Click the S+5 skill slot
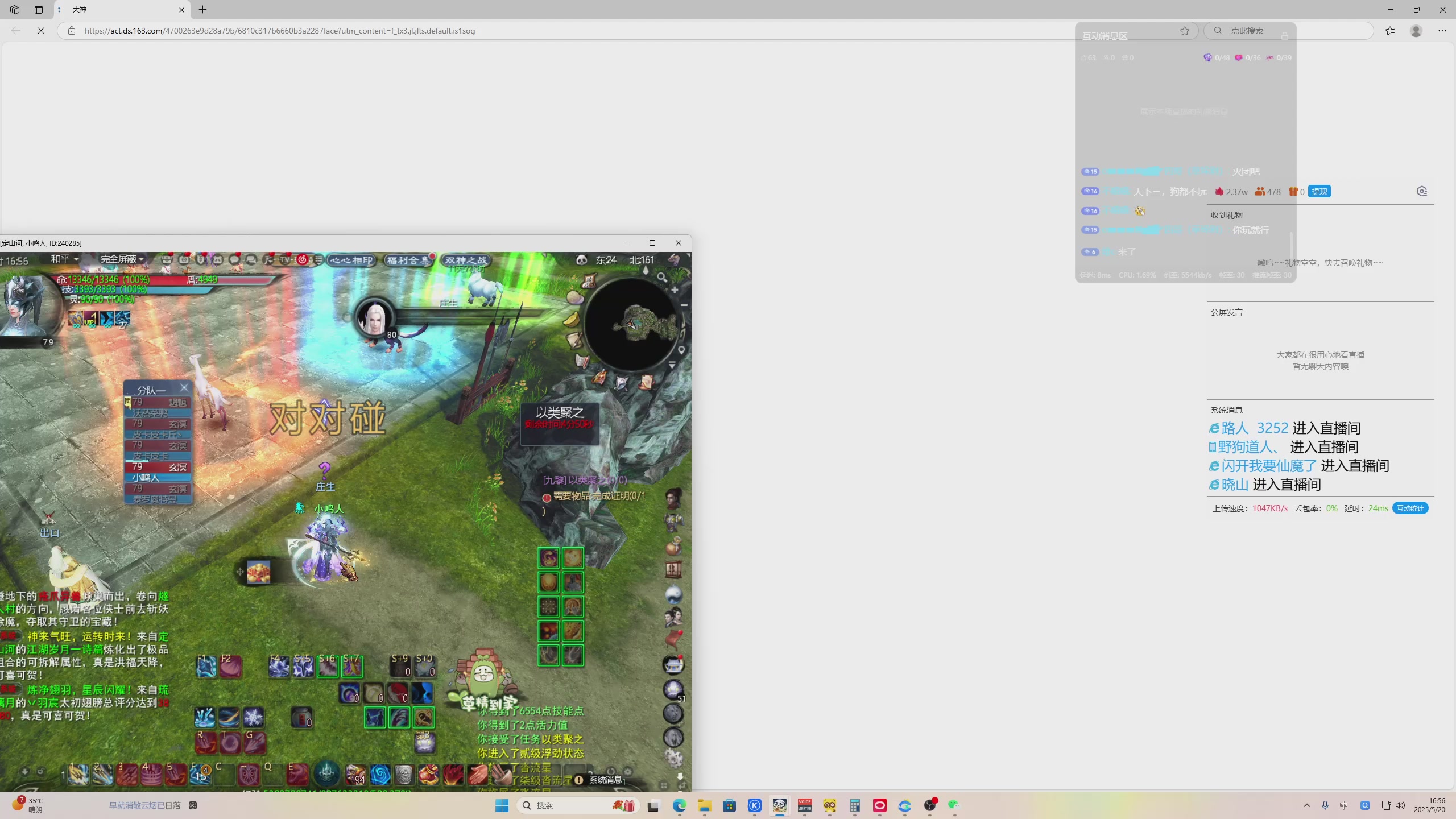Viewport: 1456px width, 819px height. [x=303, y=666]
